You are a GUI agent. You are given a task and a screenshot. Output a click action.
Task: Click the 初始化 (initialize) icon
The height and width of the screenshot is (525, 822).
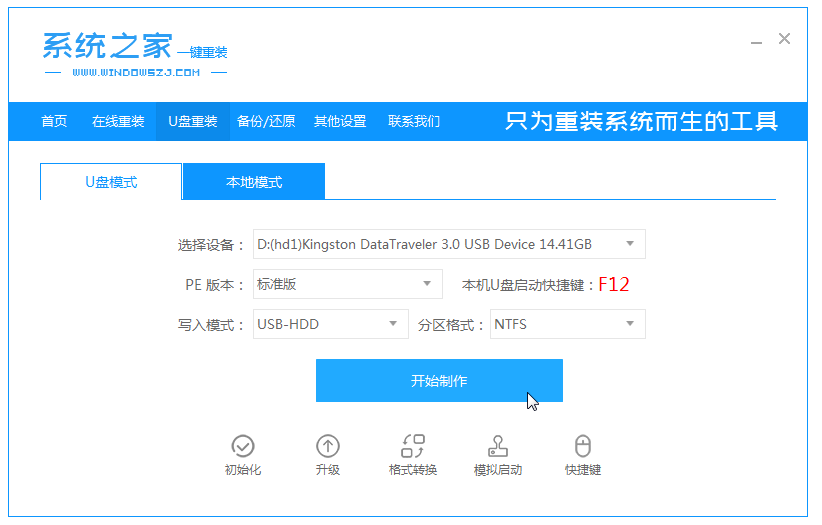pos(242,446)
